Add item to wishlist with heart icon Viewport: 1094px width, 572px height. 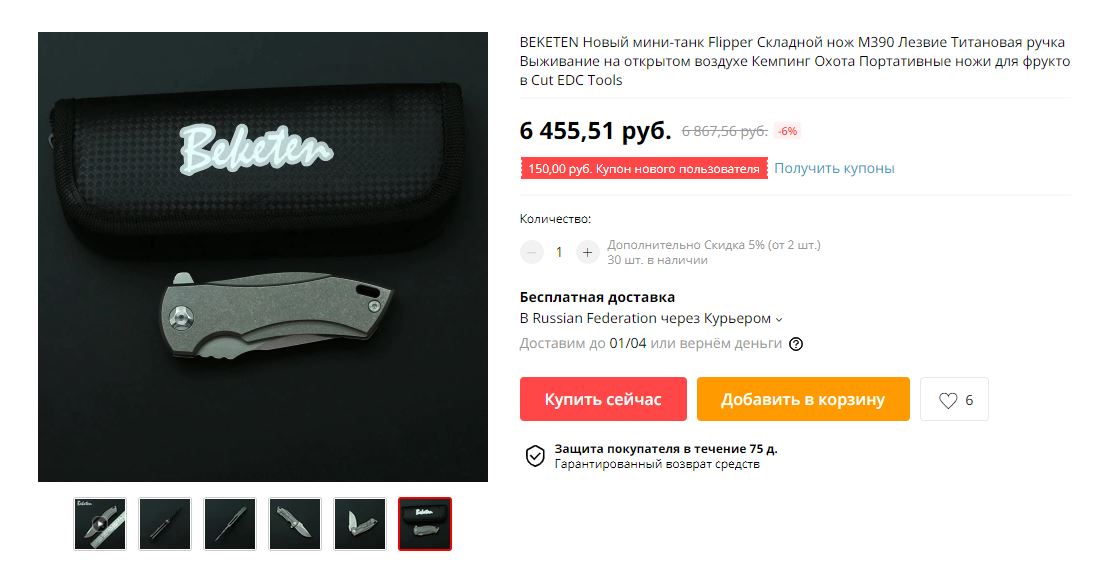[954, 400]
